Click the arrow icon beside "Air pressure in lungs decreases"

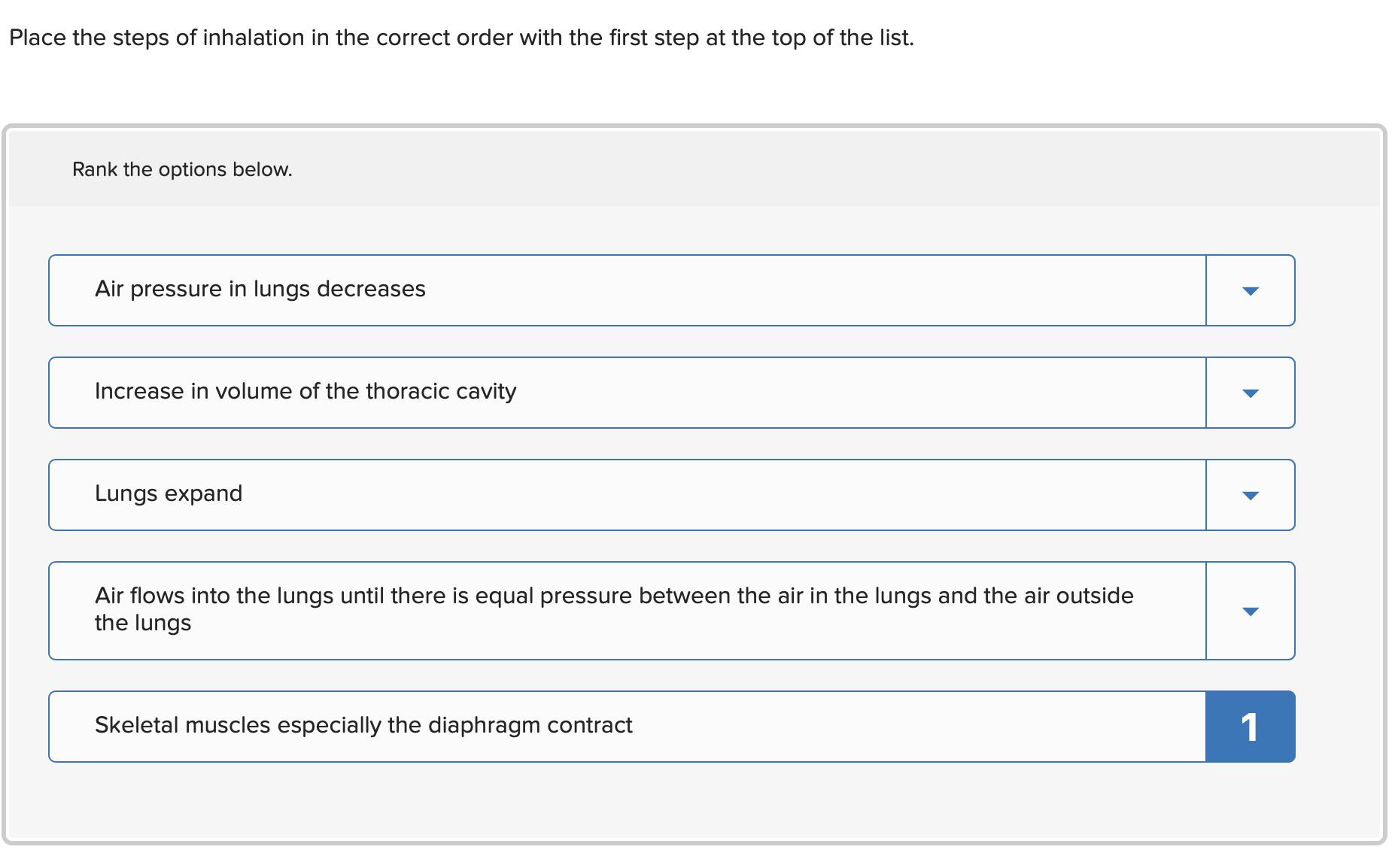[x=1250, y=291]
